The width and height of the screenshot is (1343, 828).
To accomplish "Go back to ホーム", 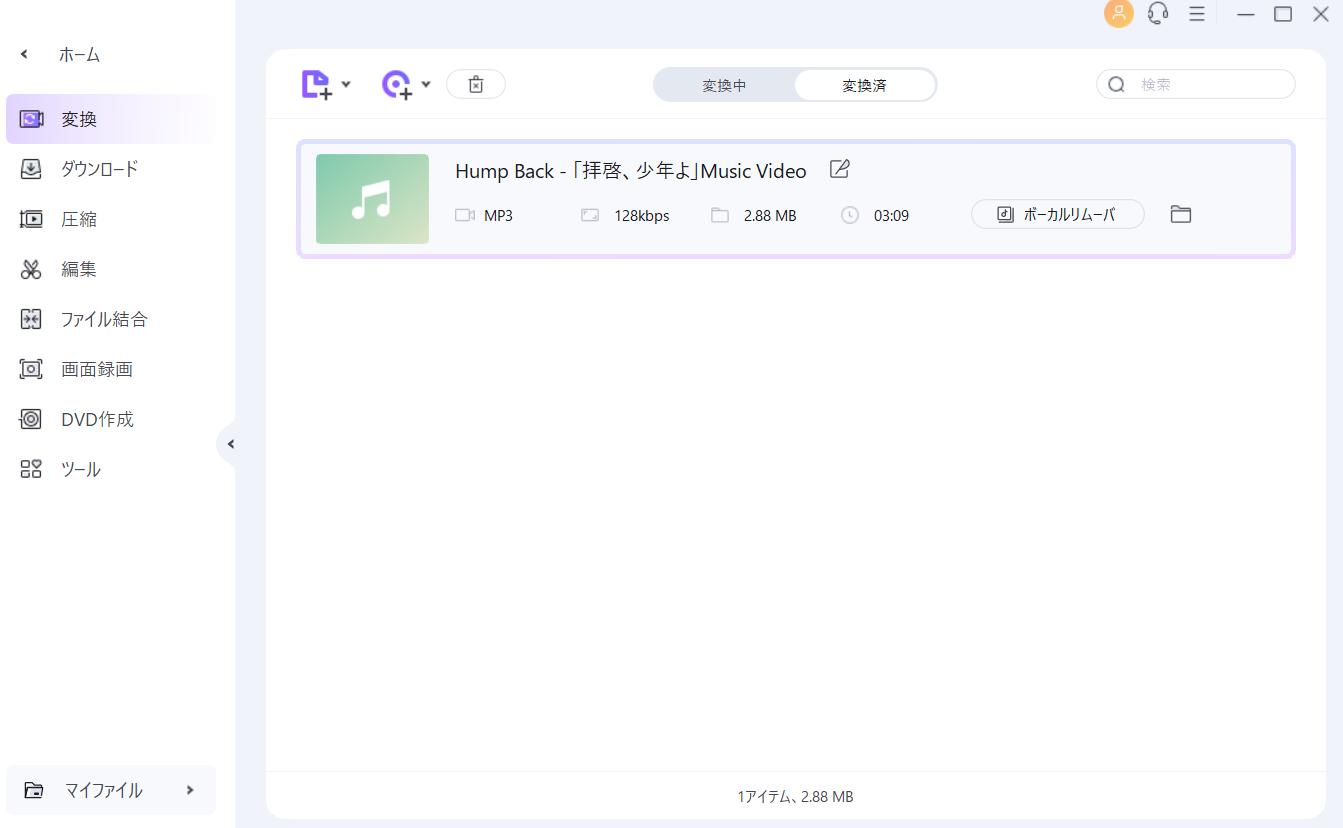I will tap(79, 55).
